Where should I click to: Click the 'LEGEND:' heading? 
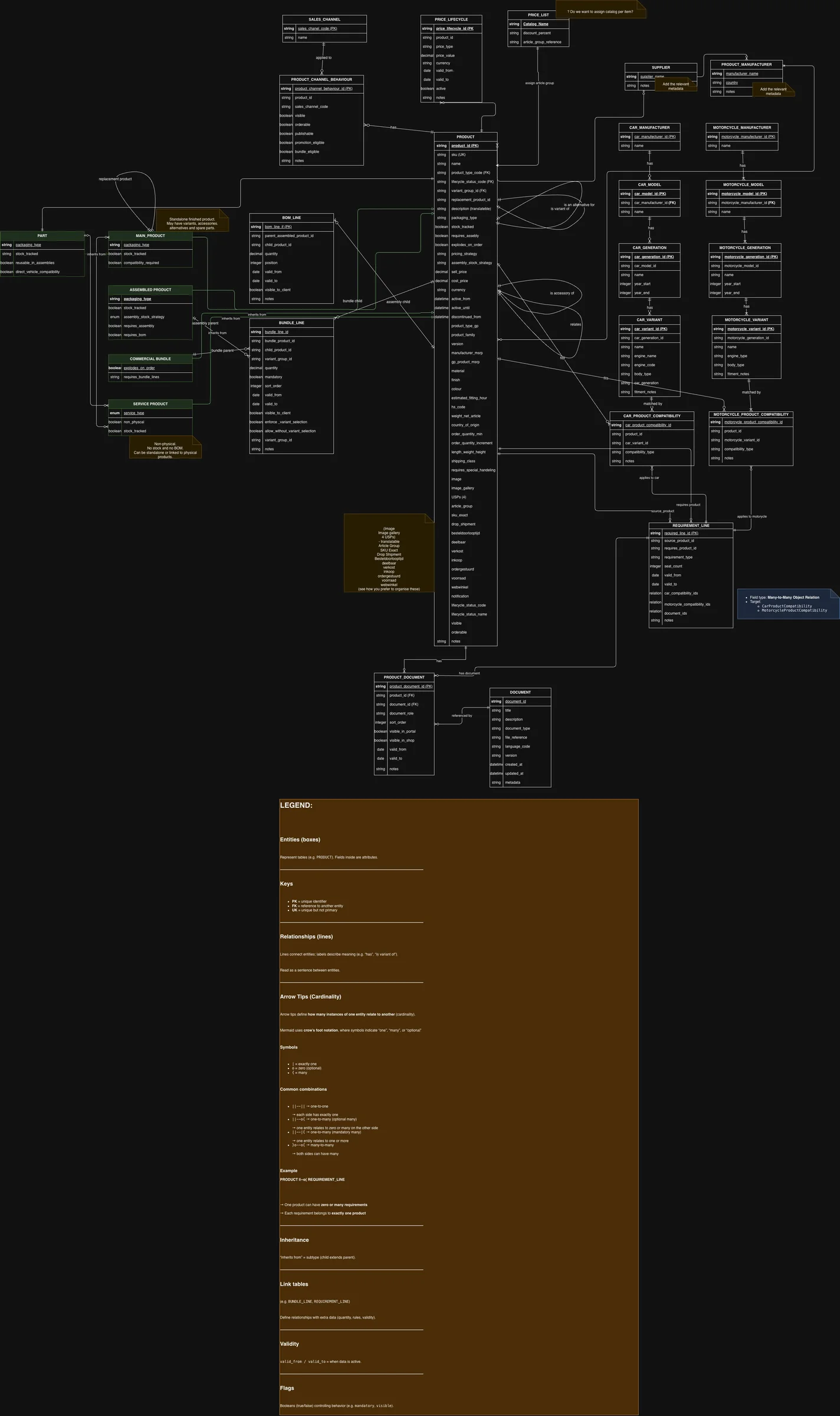(x=296, y=805)
